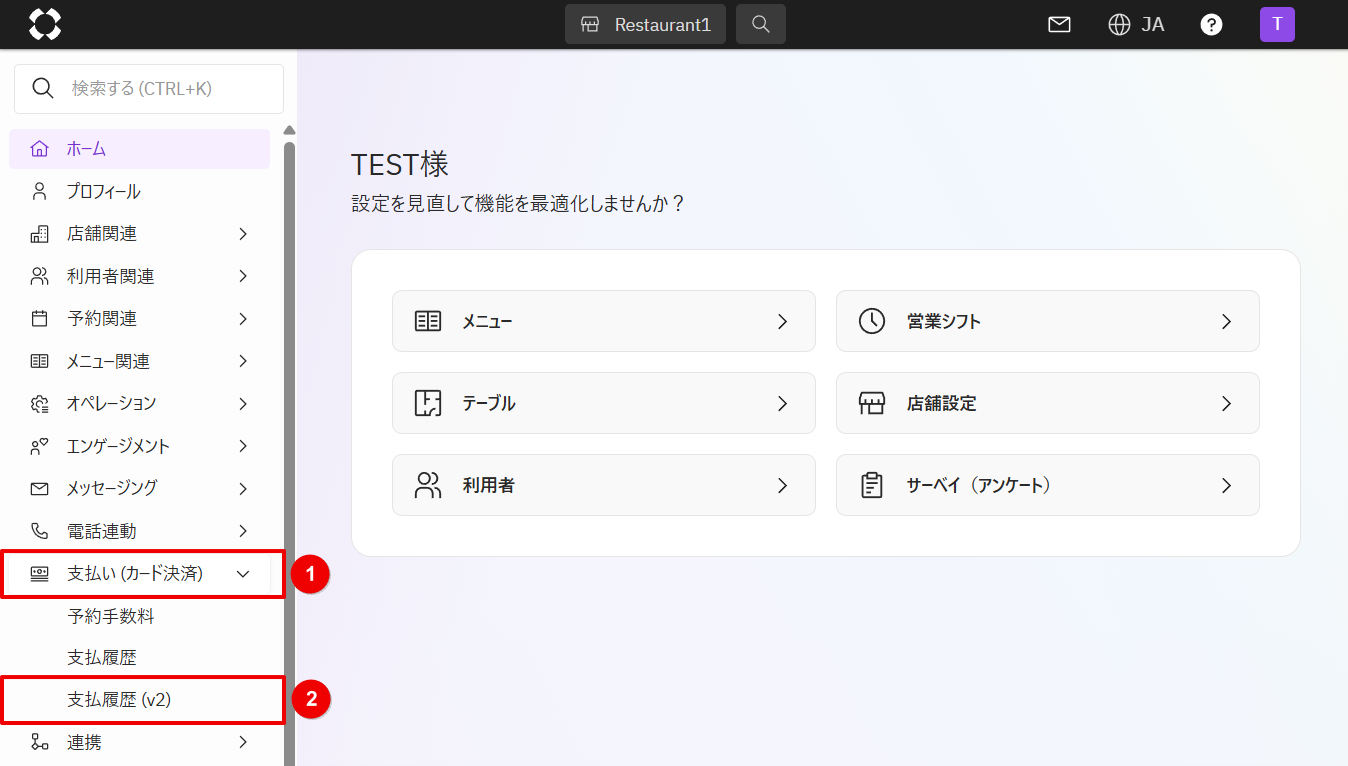
Task: Click the gear icon beside オペレーション
Action: click(x=40, y=404)
